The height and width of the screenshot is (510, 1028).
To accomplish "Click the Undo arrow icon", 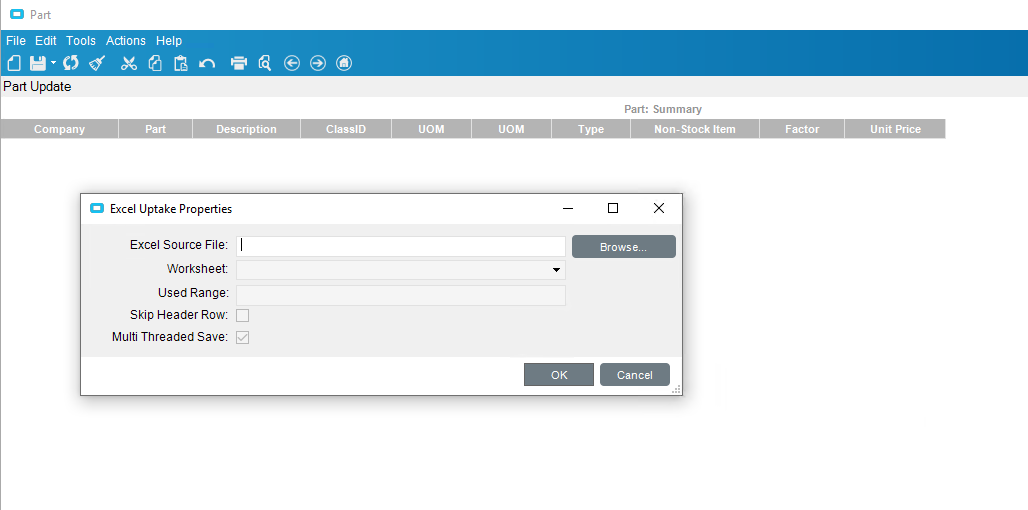I will click(207, 63).
